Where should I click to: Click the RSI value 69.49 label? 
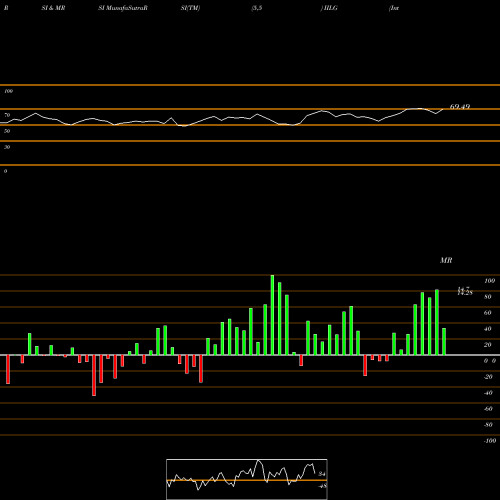click(x=460, y=107)
